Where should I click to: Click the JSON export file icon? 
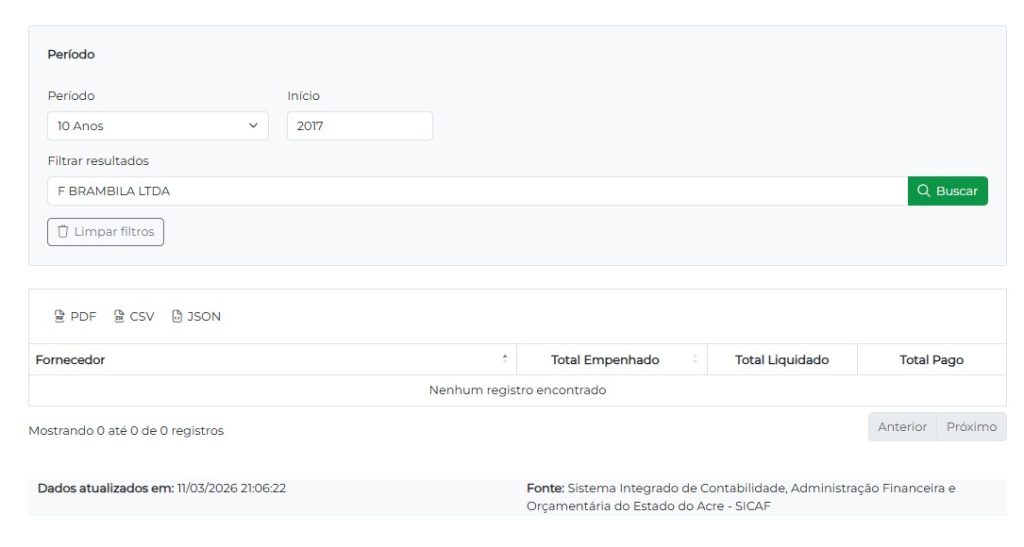pos(177,316)
